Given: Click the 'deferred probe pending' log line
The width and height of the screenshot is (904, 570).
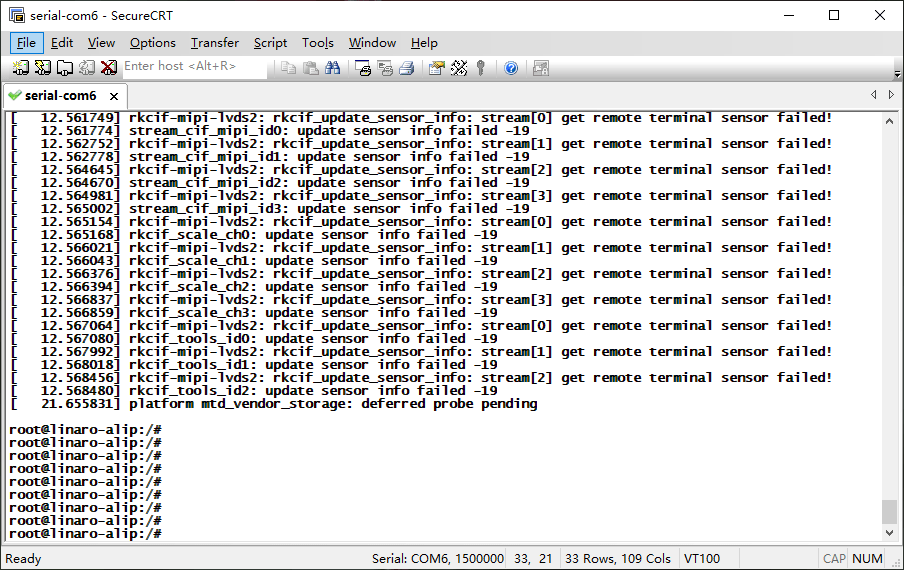Looking at the screenshot, I should (273, 403).
